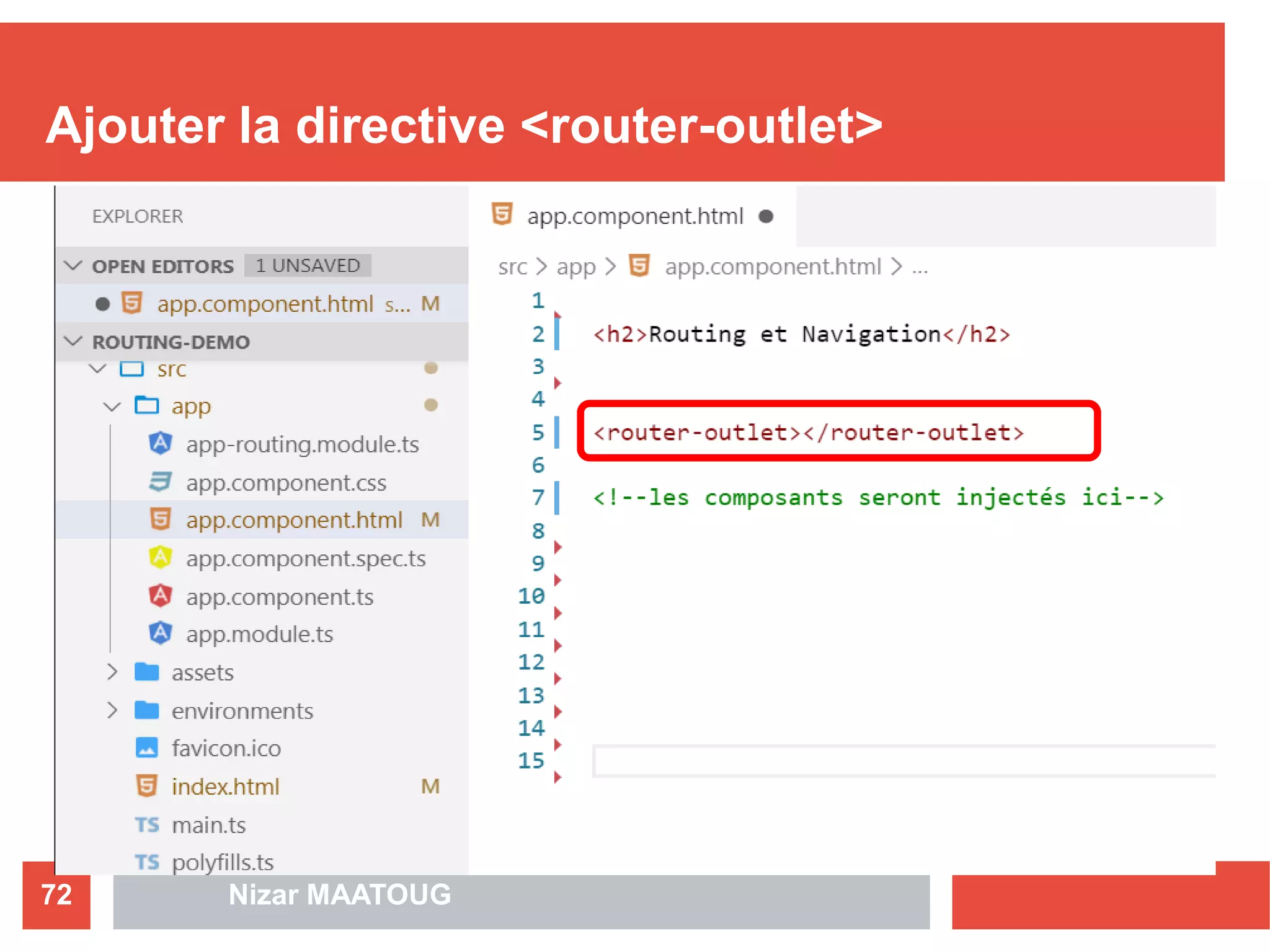Click the app folder icon
1270x952 pixels.
tap(147, 405)
